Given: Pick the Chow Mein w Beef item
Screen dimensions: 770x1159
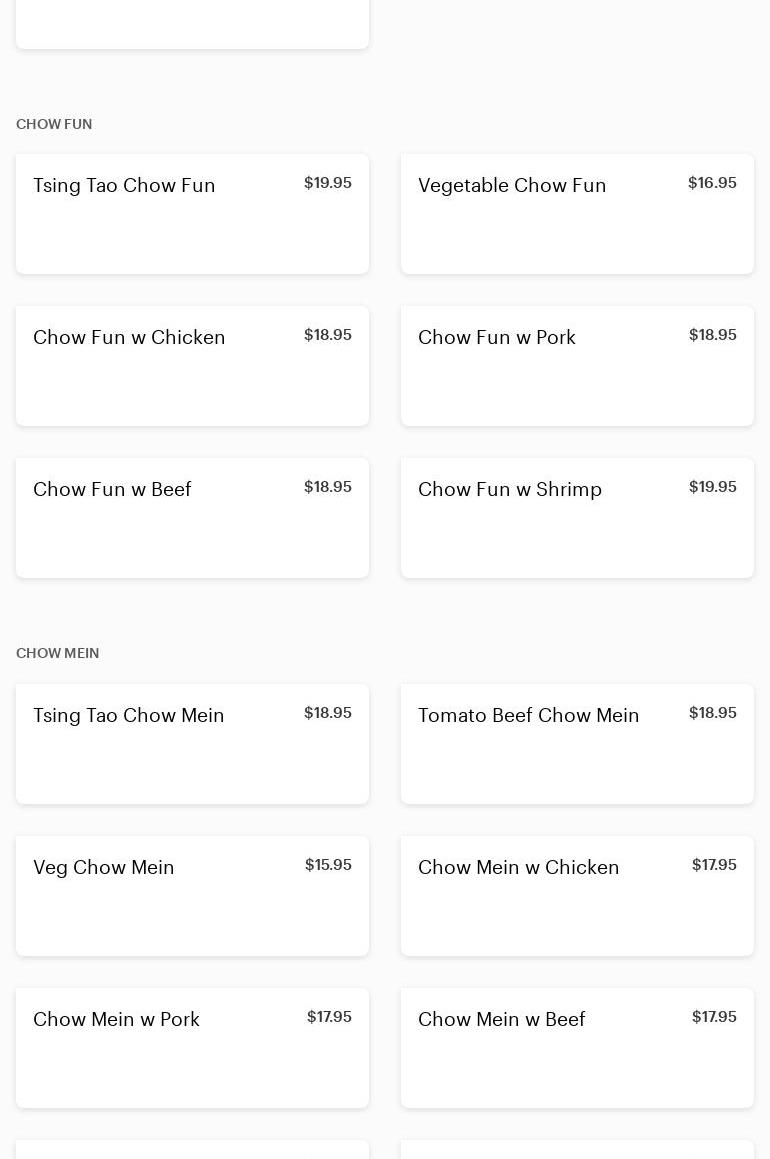Looking at the screenshot, I should click(x=577, y=1047).
